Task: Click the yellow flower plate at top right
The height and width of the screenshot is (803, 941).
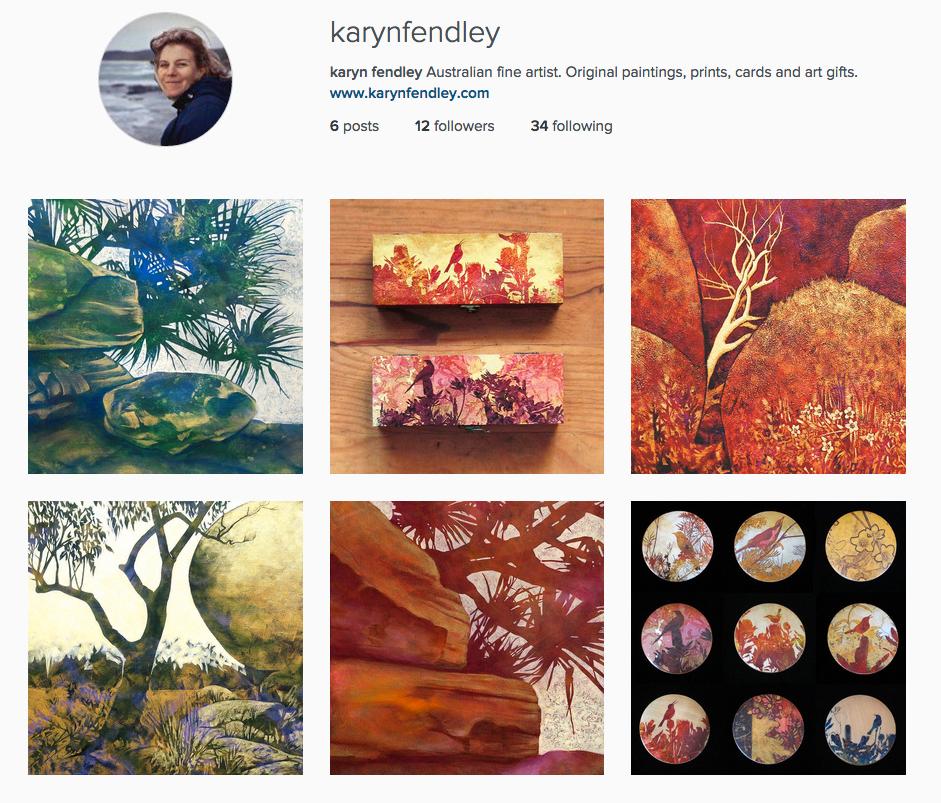Action: pyautogui.click(x=861, y=547)
